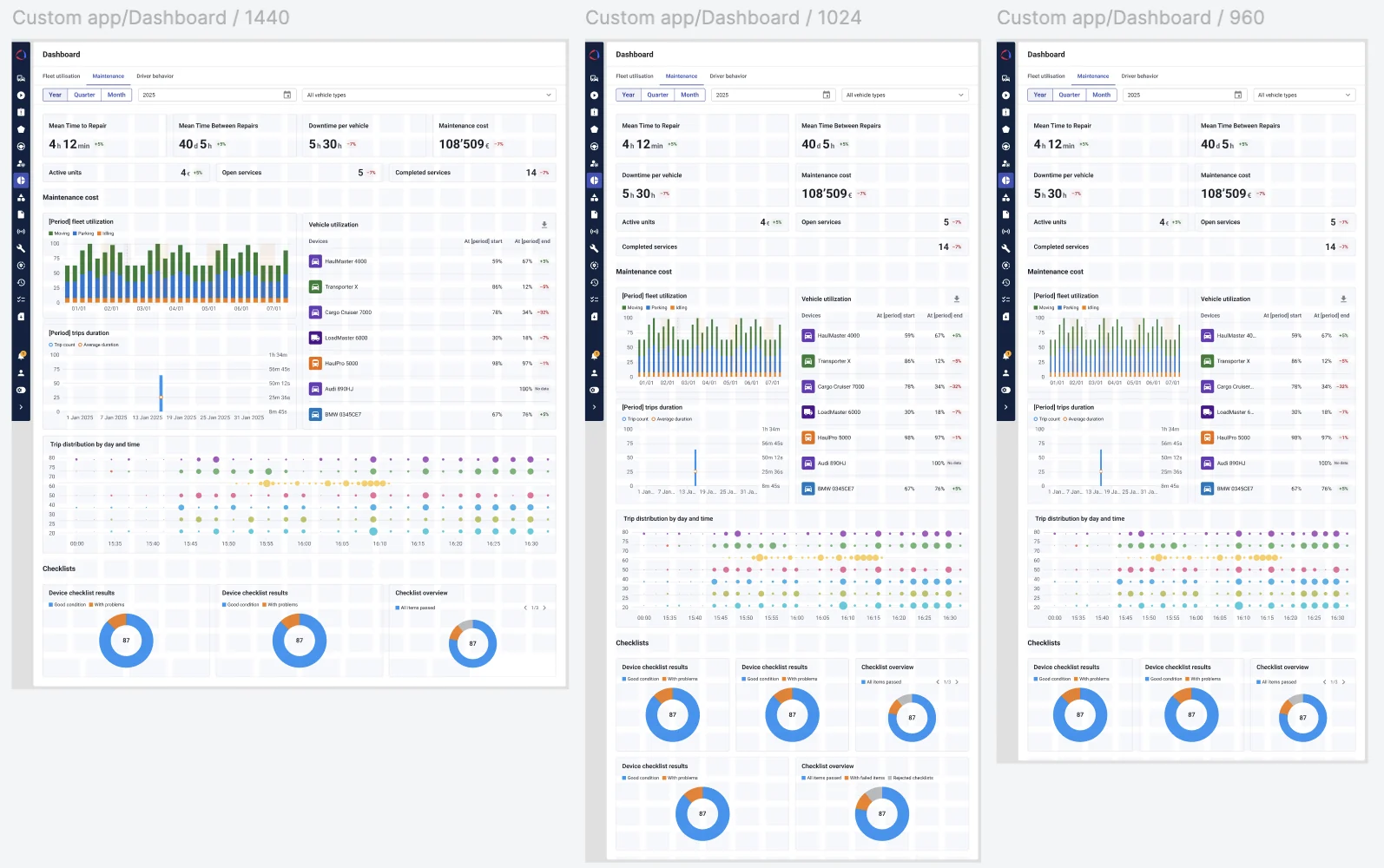Open All vehicle types dropdown in 1440 frame

429,95
